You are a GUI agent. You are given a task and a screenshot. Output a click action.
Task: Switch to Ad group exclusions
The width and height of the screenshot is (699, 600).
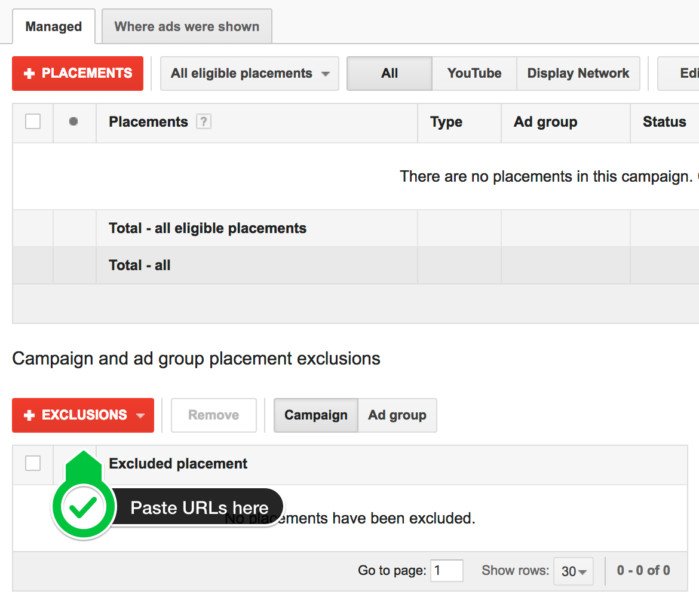coord(397,415)
